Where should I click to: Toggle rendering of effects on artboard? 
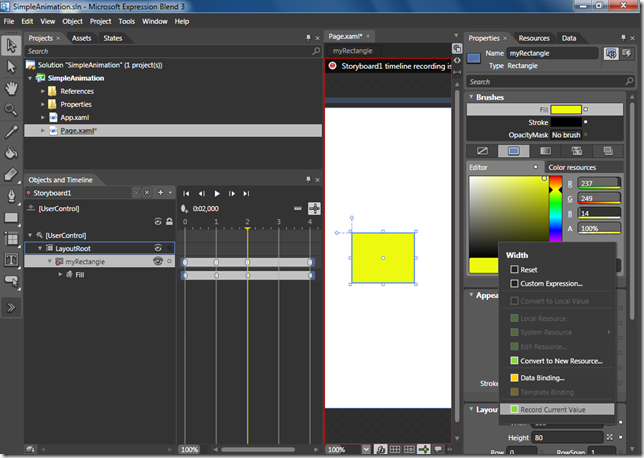(x=380, y=449)
